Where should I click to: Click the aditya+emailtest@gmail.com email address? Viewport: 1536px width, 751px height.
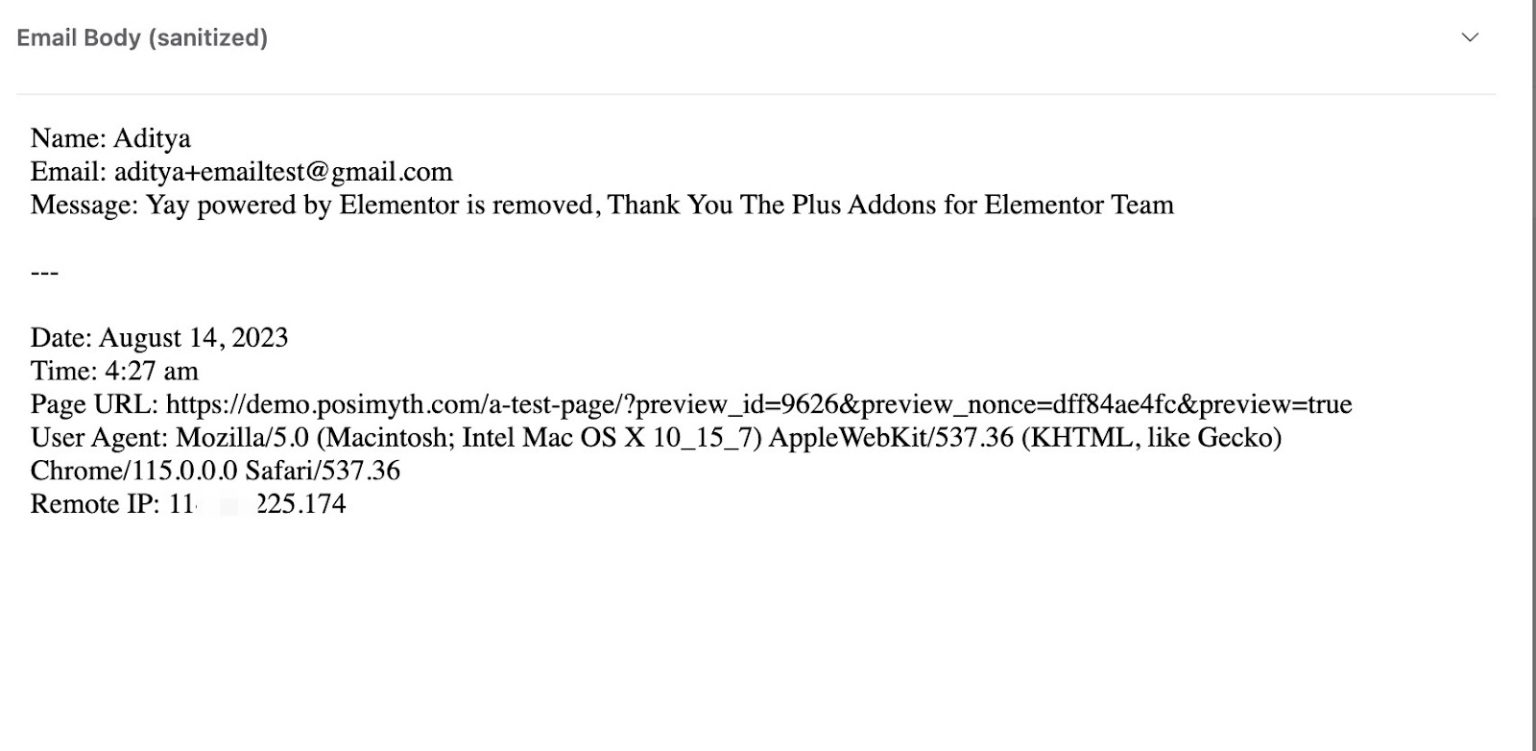(x=283, y=172)
